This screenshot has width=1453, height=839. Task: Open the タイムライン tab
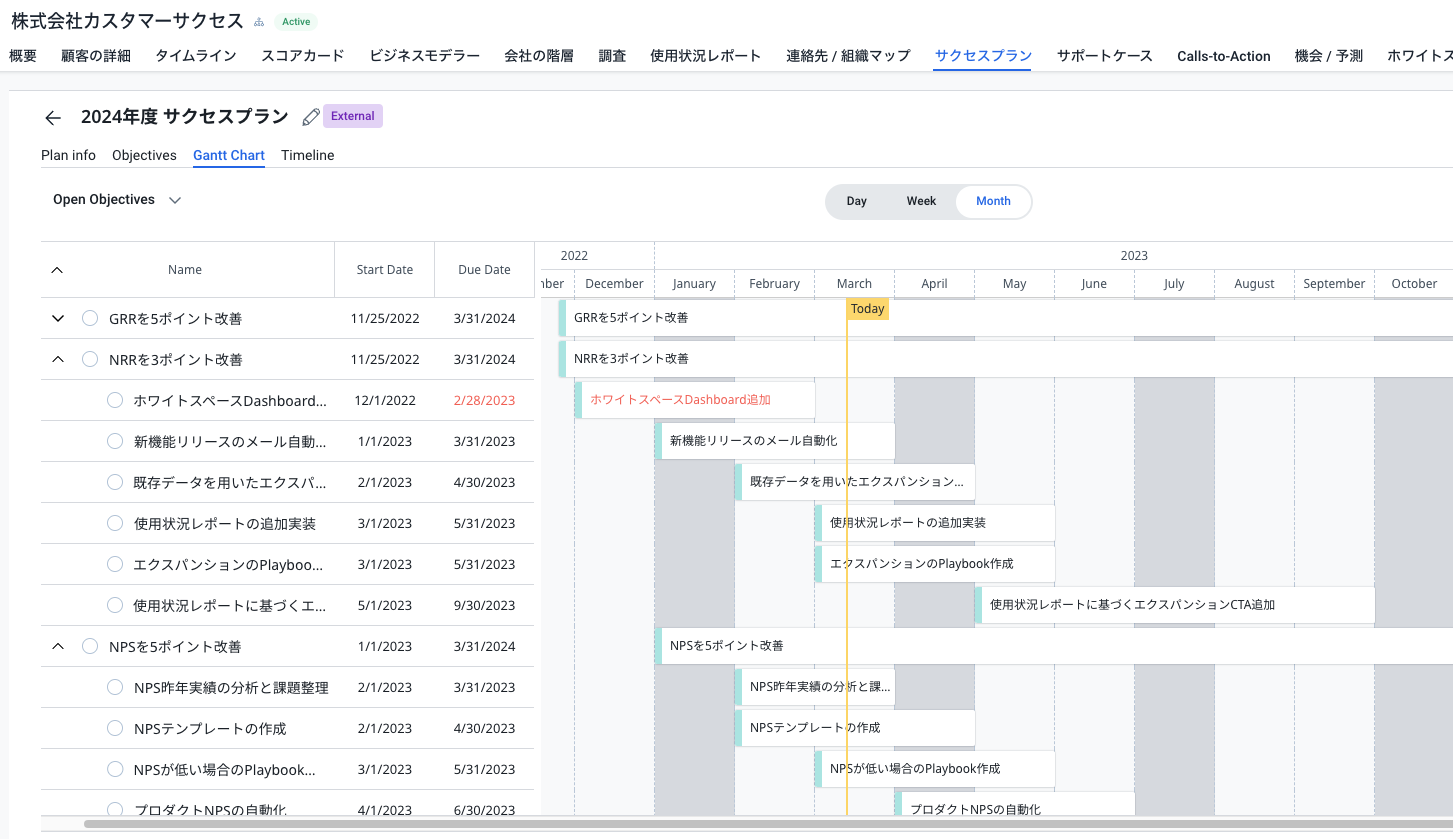point(196,56)
